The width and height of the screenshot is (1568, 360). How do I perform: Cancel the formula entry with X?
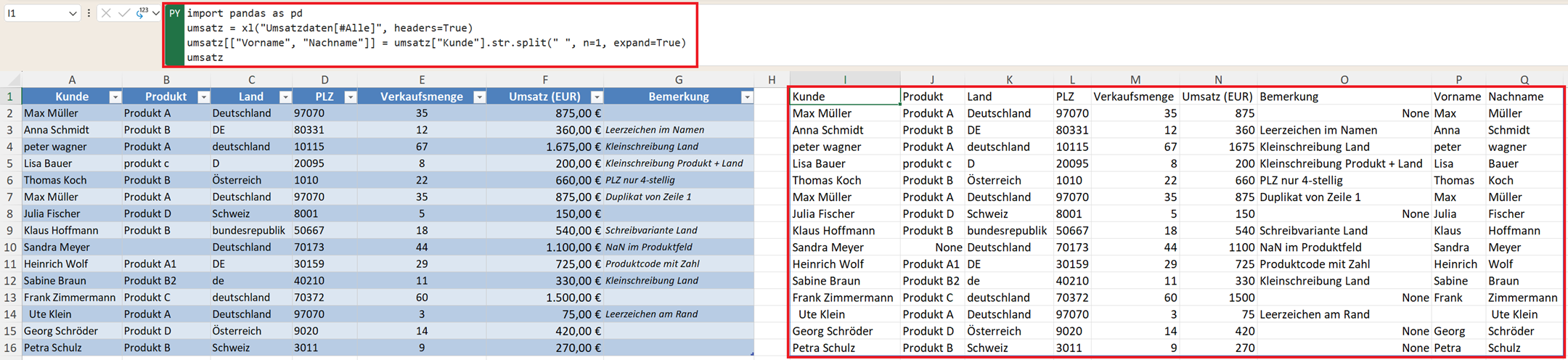(x=106, y=13)
